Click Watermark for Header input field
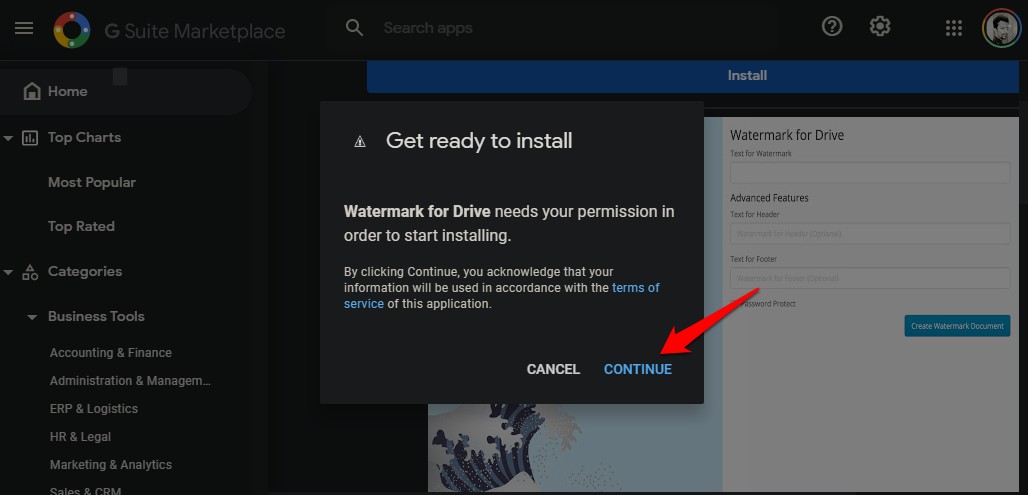 pos(870,233)
